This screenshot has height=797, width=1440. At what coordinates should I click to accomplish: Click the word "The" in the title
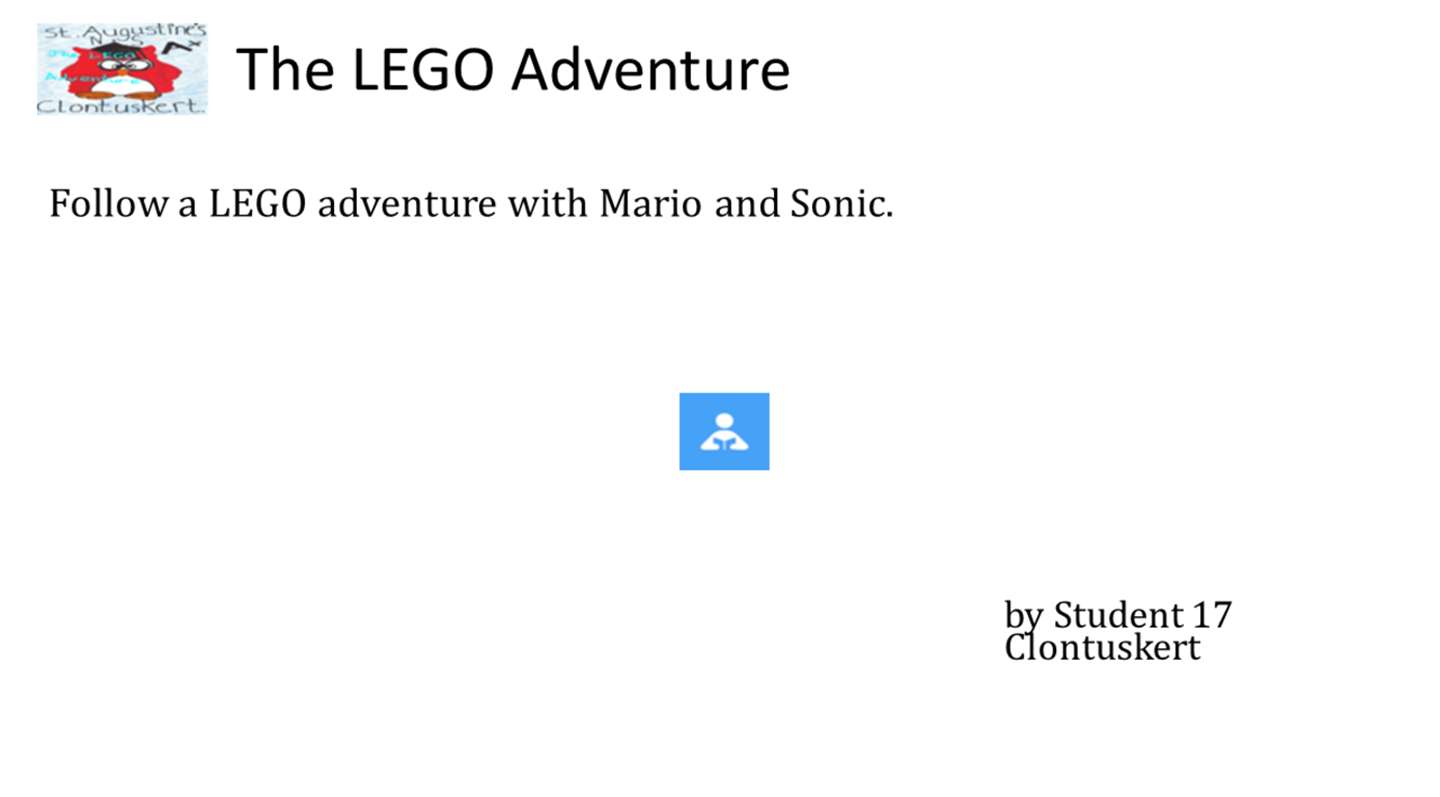[286, 69]
